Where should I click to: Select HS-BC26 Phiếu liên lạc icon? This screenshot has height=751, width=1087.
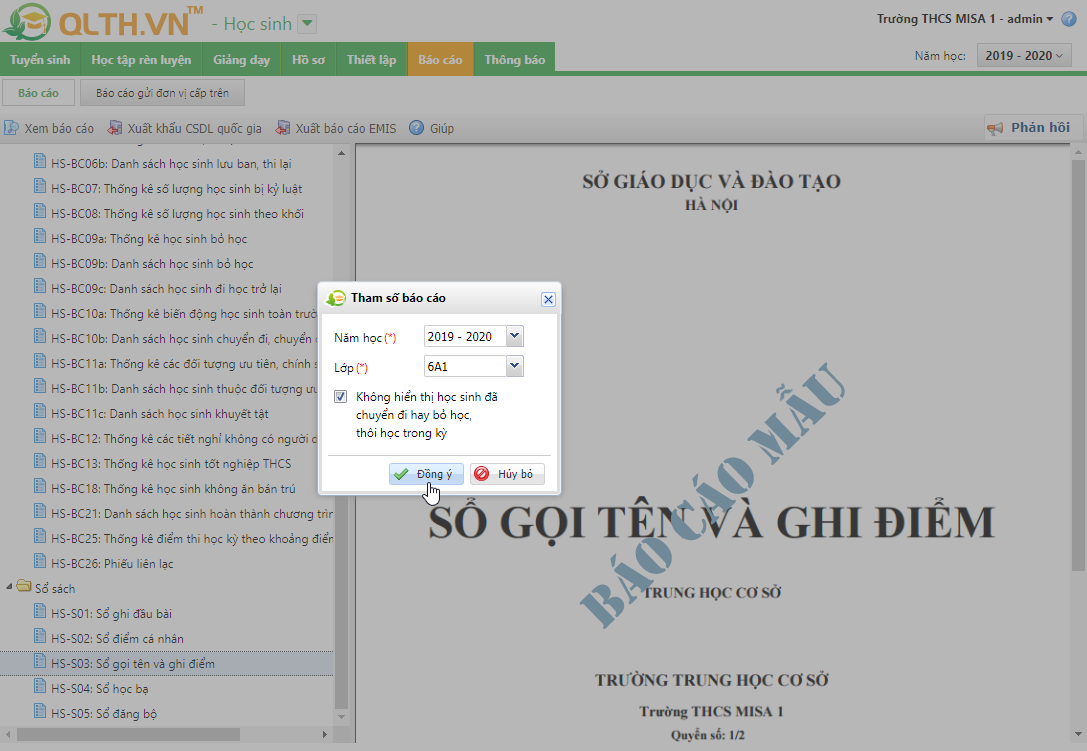click(40, 561)
